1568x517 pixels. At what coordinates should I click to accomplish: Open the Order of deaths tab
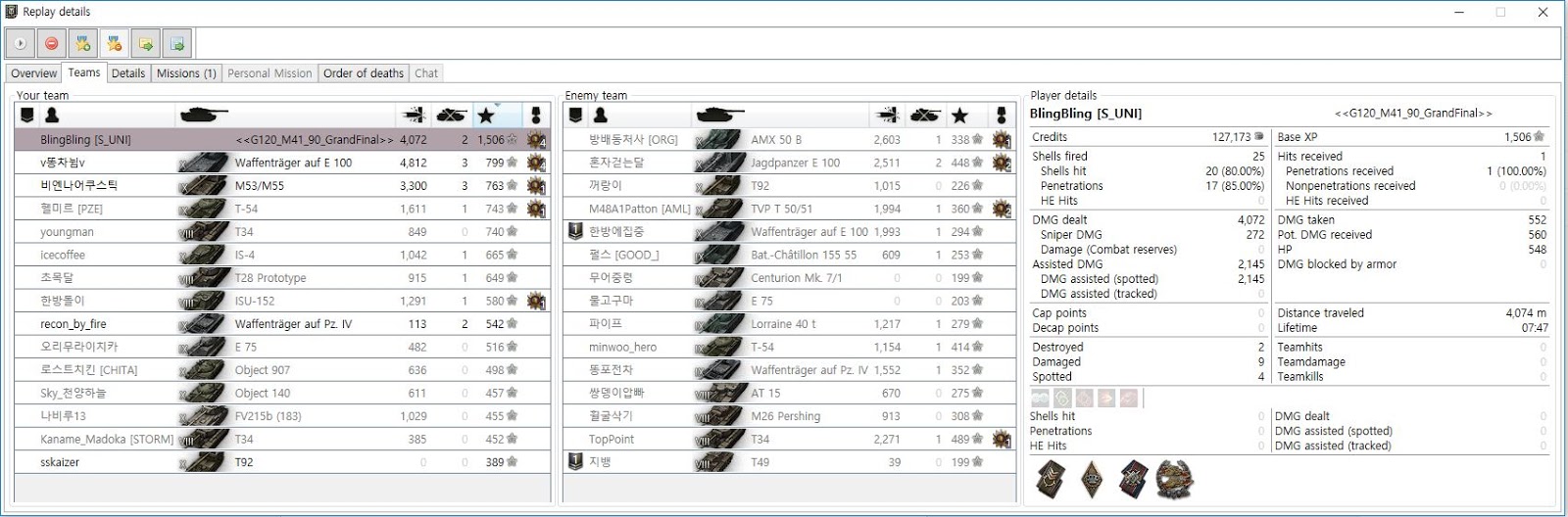[x=364, y=73]
